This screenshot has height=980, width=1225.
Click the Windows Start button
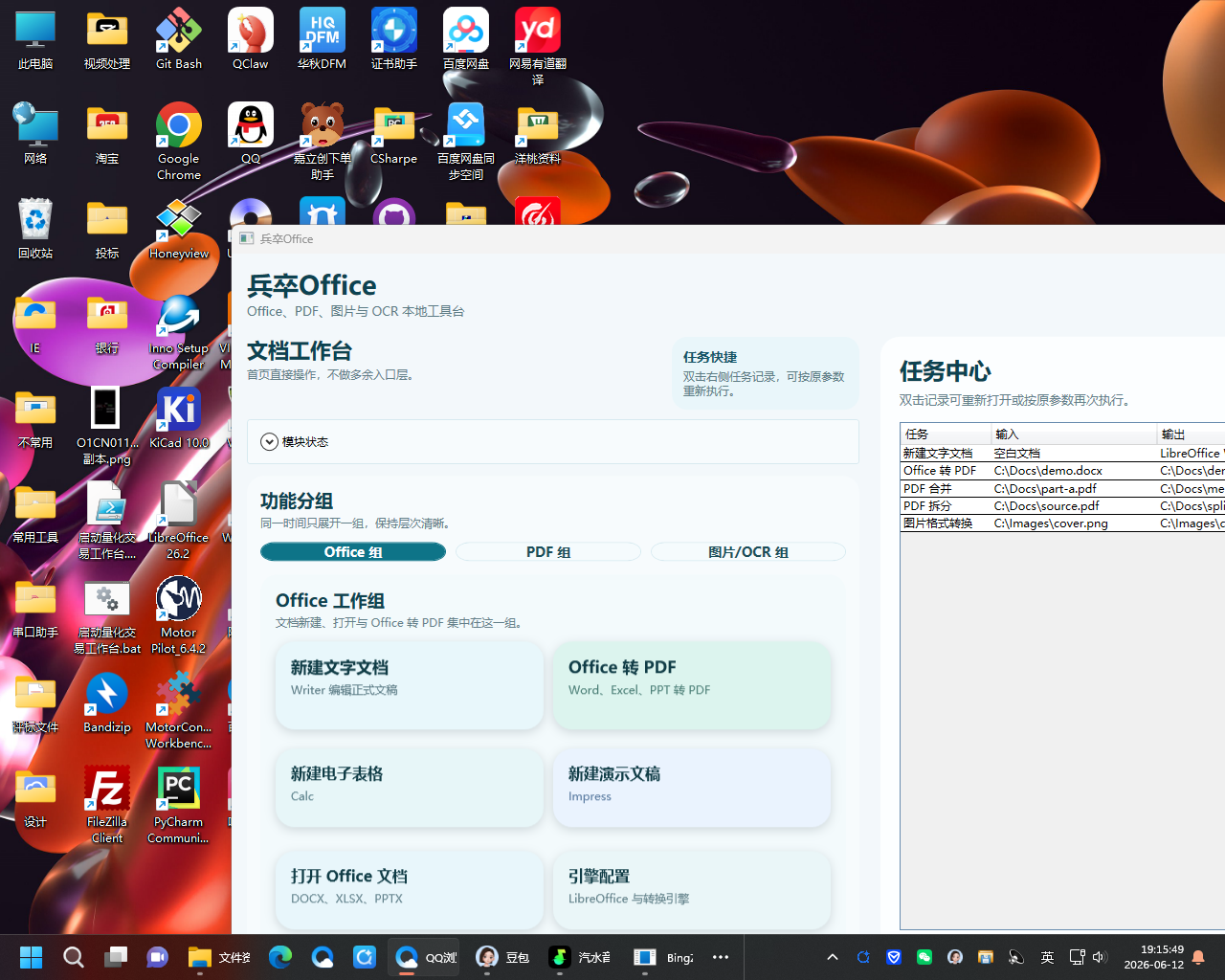pos(32,957)
